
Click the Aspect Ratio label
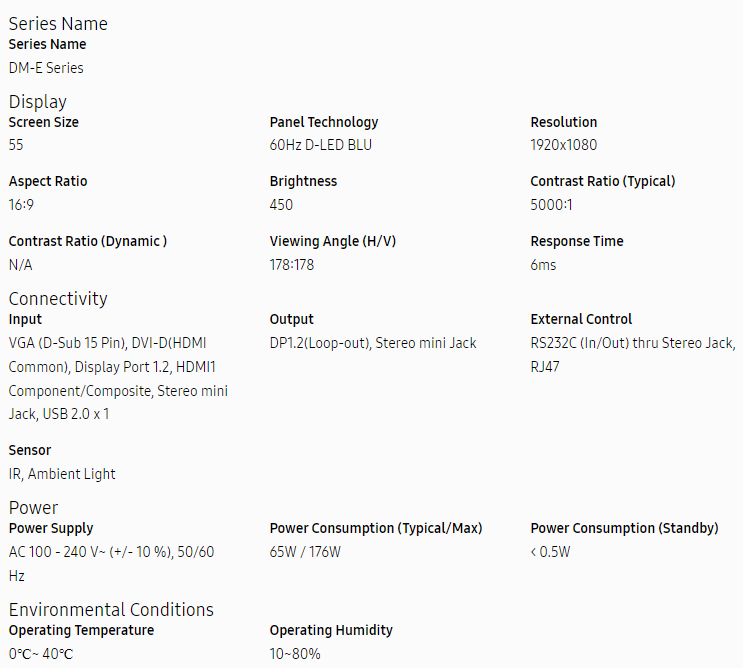pos(48,181)
